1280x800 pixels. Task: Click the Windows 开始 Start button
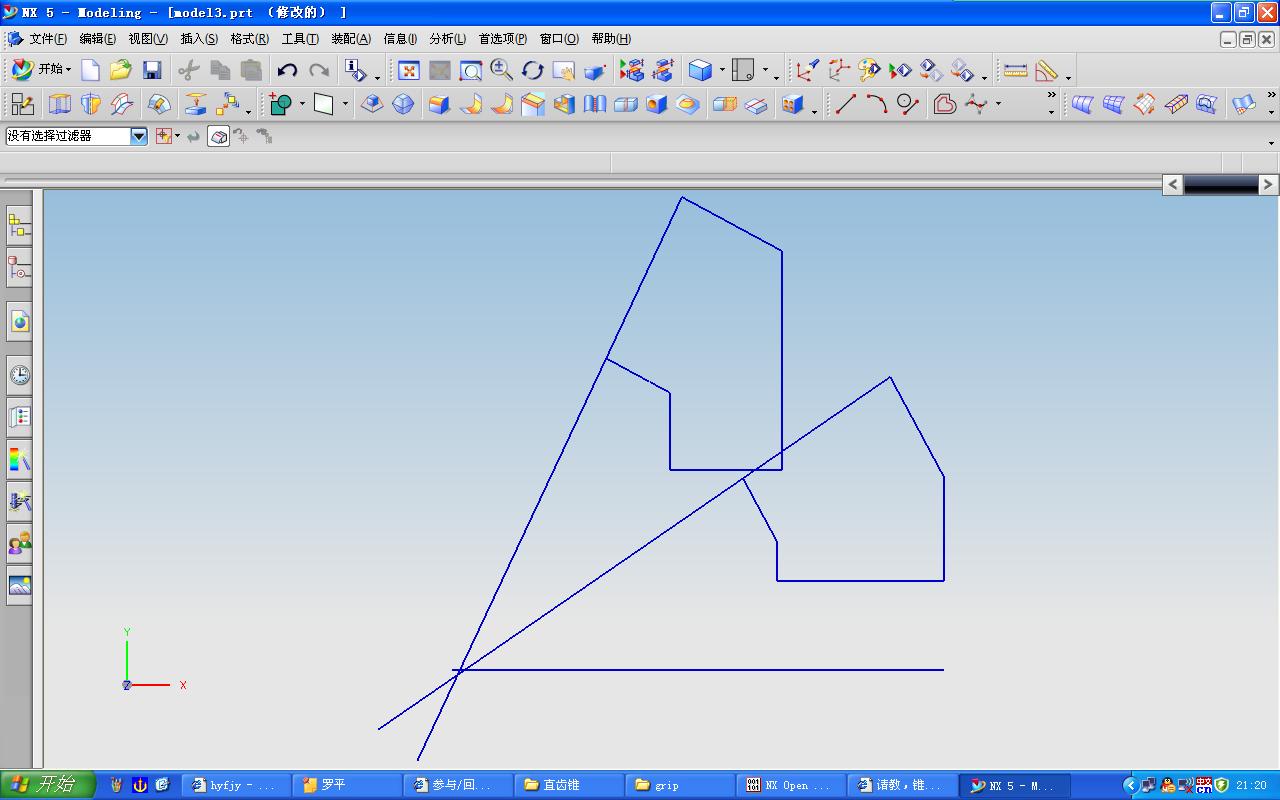47,785
